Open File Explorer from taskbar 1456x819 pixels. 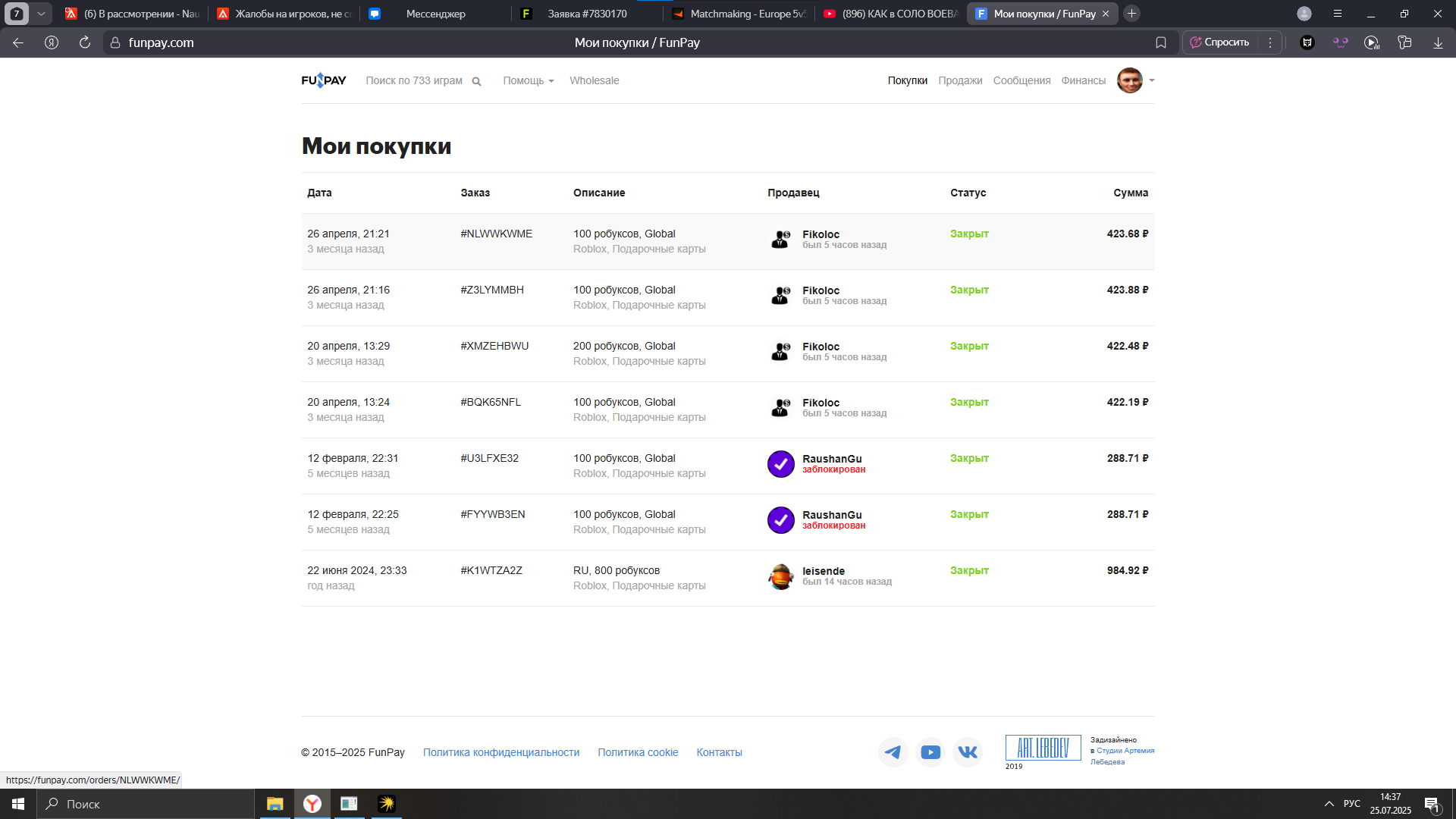click(x=275, y=804)
